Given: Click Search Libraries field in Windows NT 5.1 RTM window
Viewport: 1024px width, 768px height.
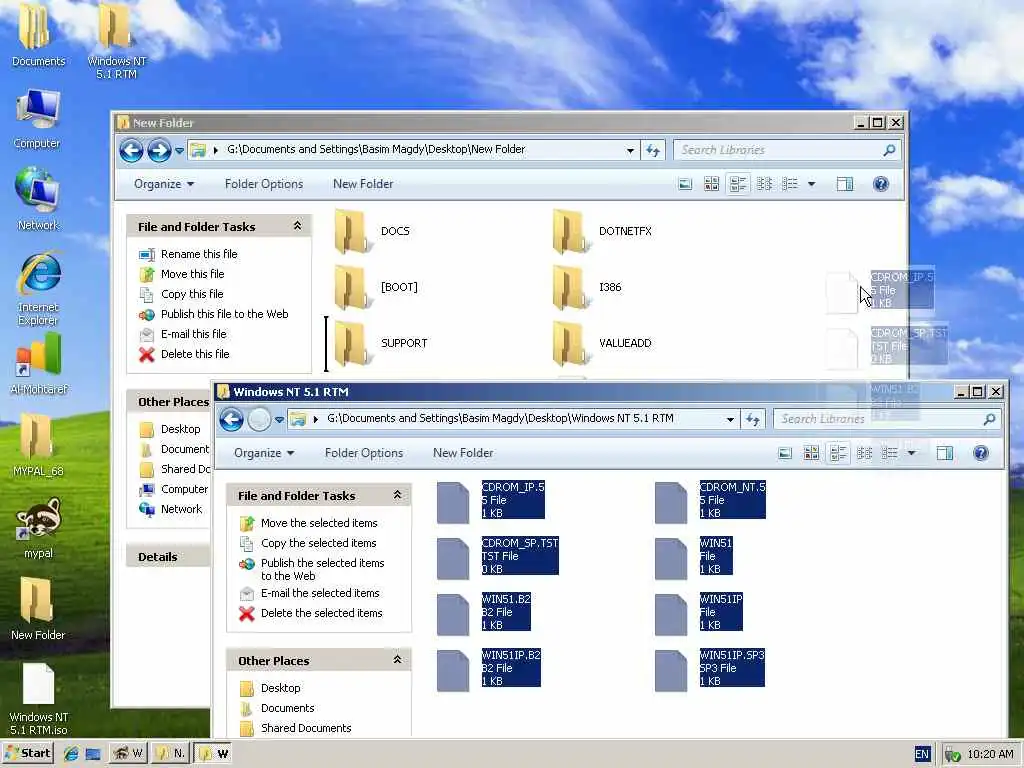Looking at the screenshot, I should point(877,419).
